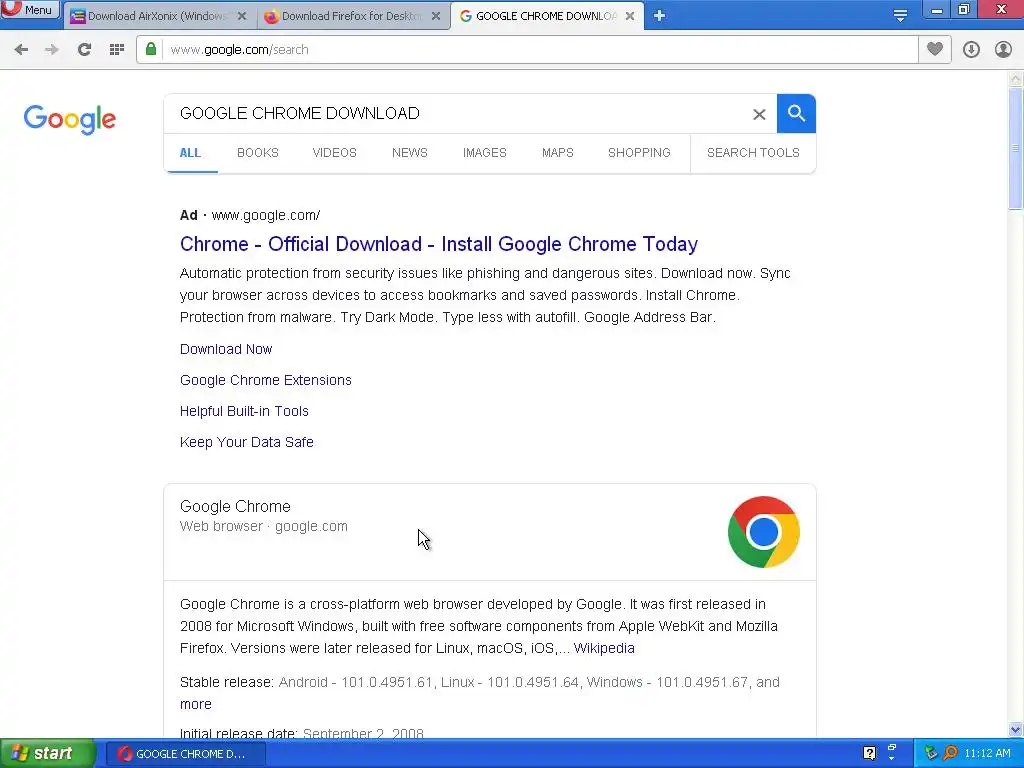Open the Chrome Official Download ad headline
This screenshot has width=1024, height=768.
coord(439,244)
